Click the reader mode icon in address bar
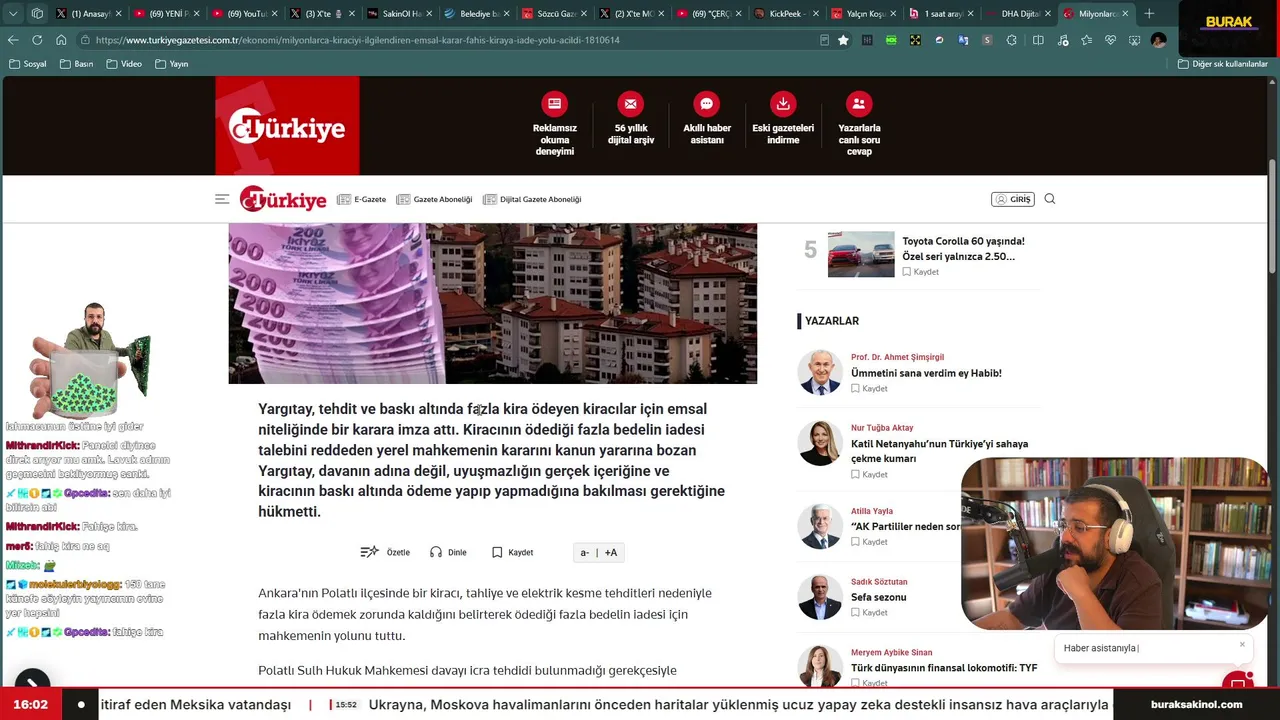 click(824, 40)
